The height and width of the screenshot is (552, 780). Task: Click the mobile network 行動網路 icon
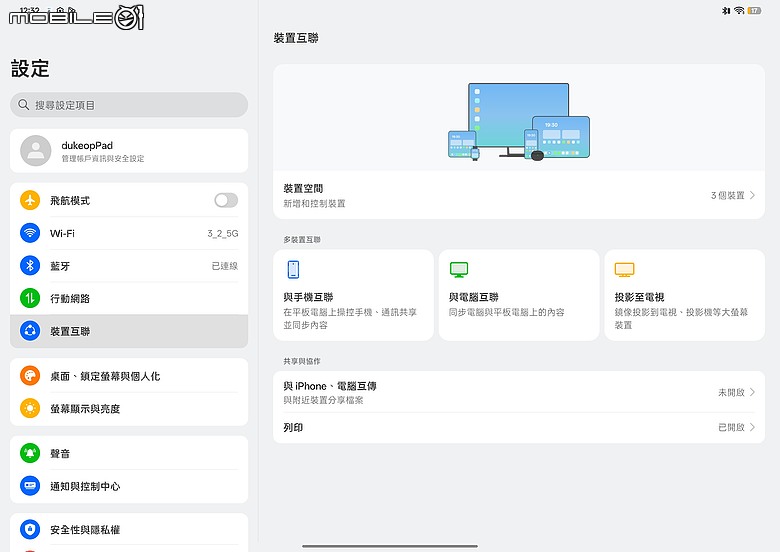30,298
